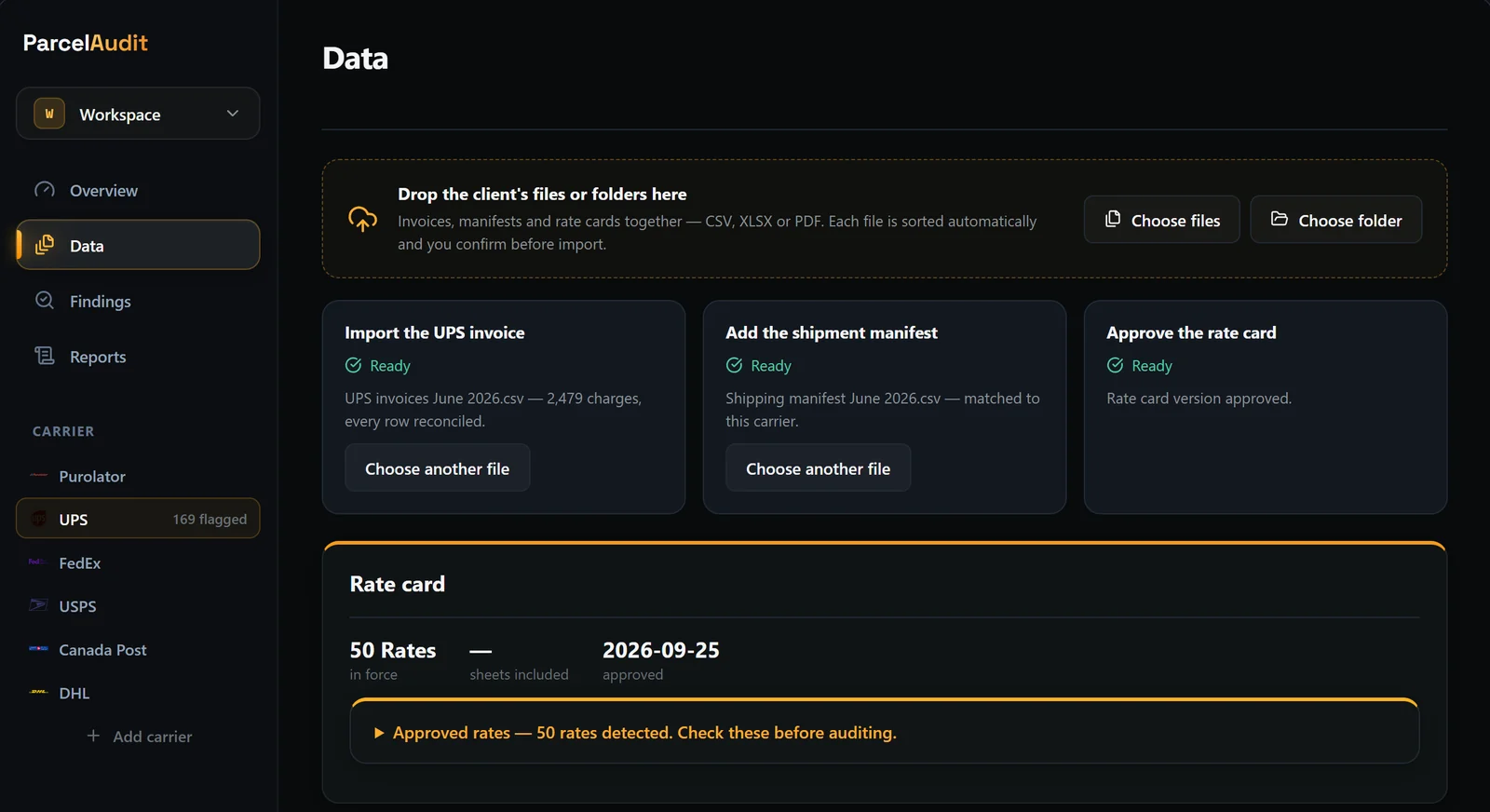Click the ParcelAudit logo
1490x812 pixels.
[86, 43]
